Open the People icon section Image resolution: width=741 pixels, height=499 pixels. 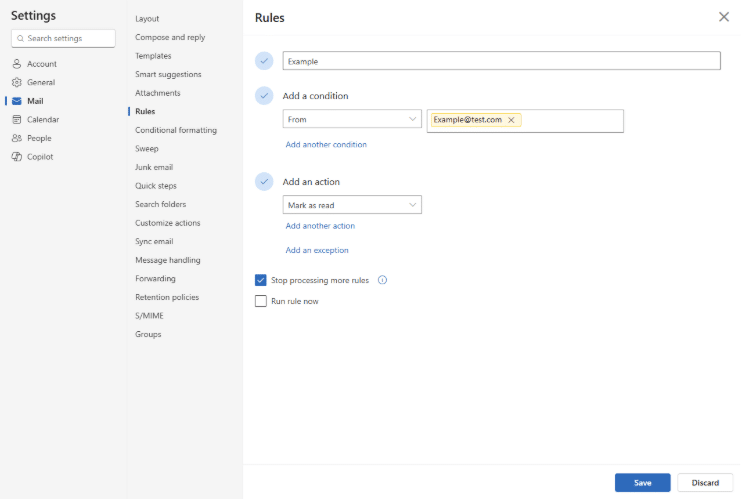17,138
